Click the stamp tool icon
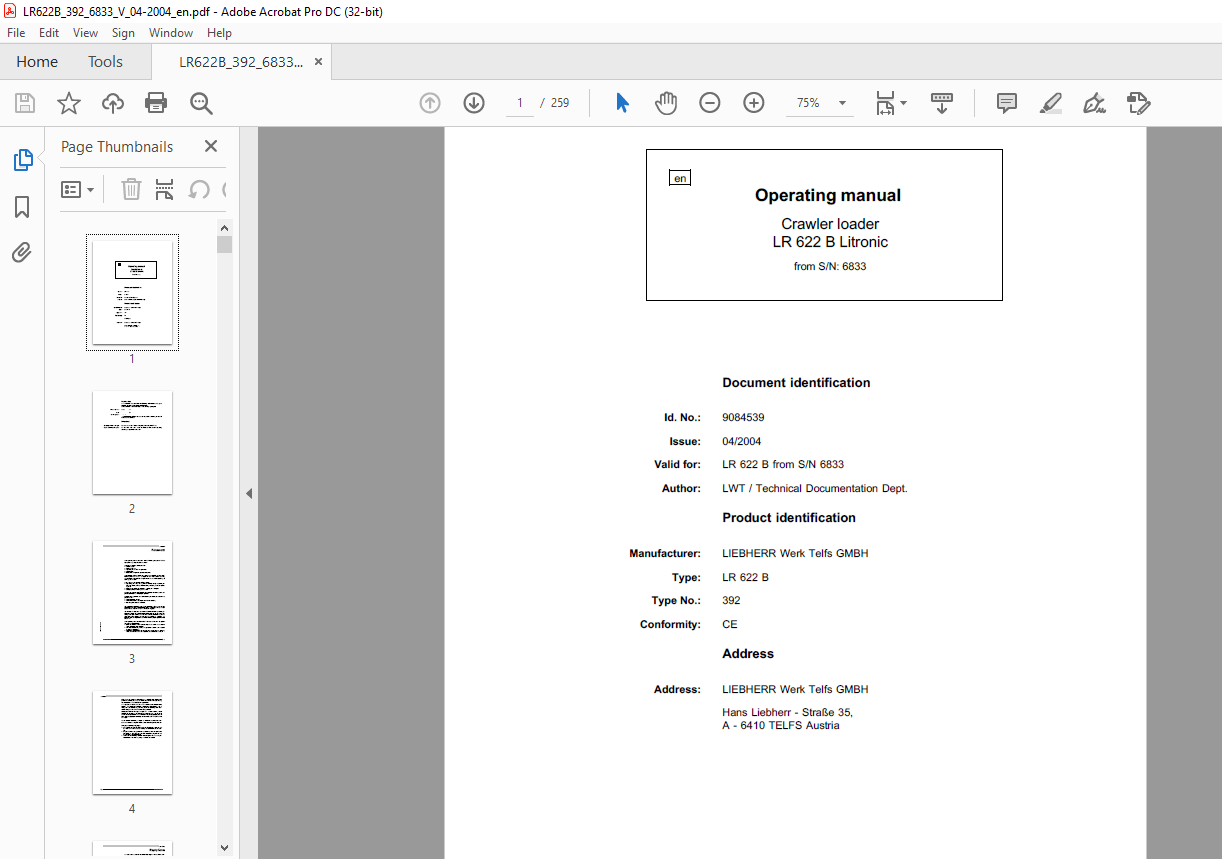This screenshot has width=1222, height=859. (1138, 103)
